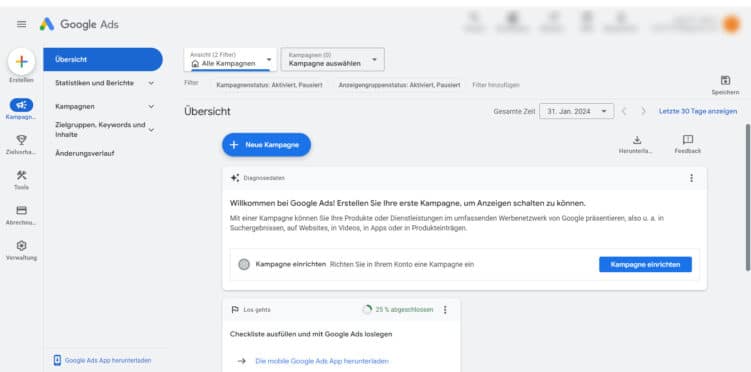This screenshot has width=751, height=372.
Task: Open Kampagnen megaphone sidebar icon
Action: (22, 105)
